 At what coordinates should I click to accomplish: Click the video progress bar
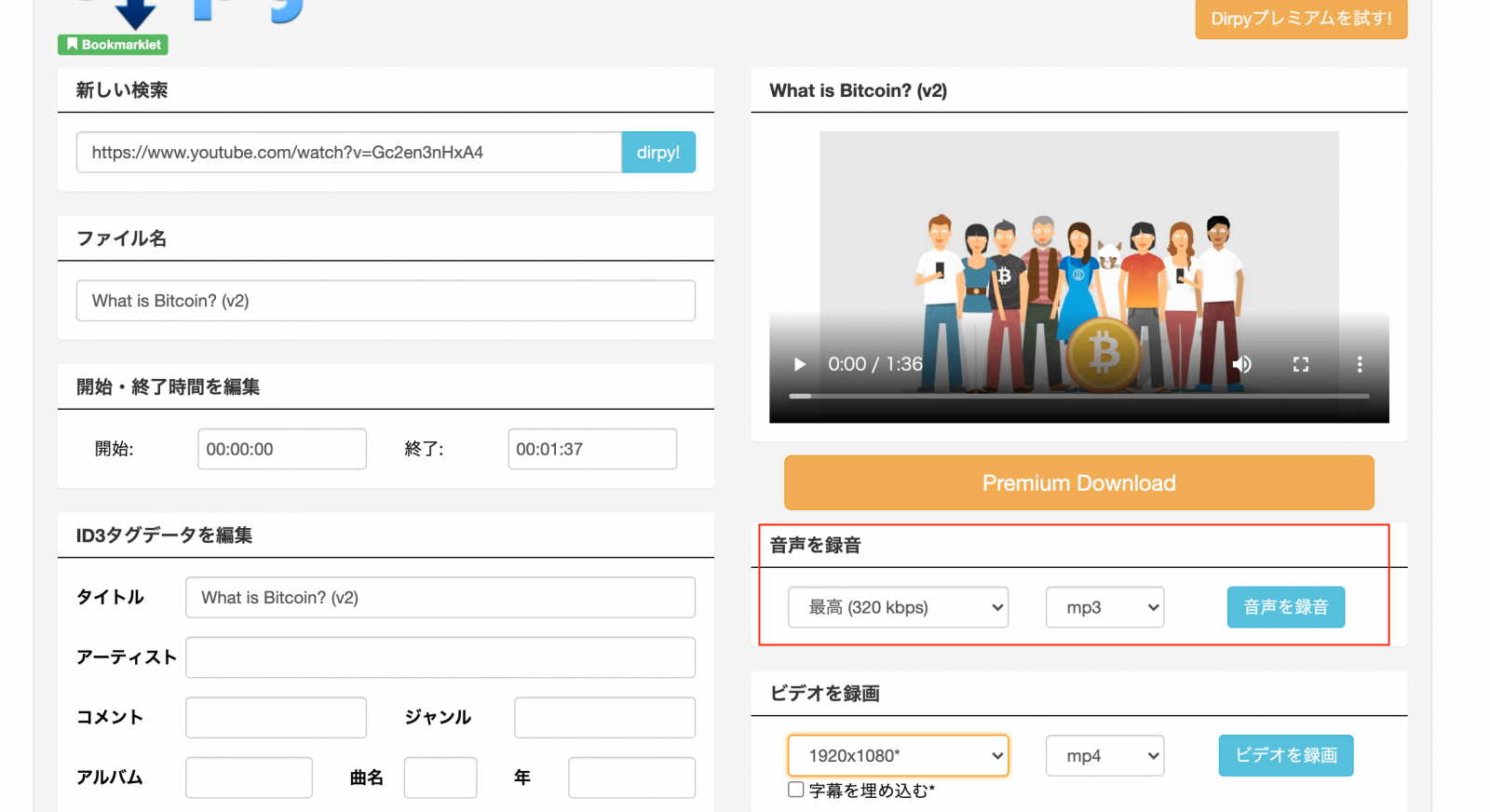click(x=1079, y=396)
